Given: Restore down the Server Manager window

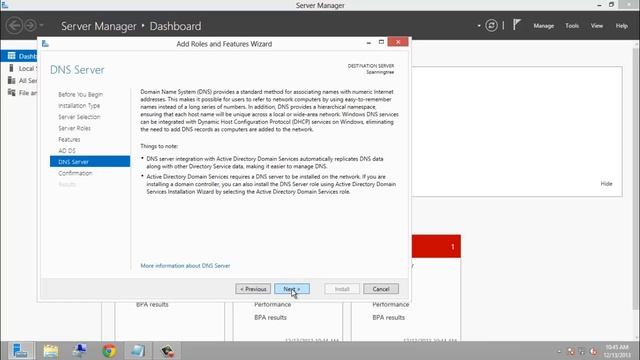Looking at the screenshot, I should coord(611,5).
